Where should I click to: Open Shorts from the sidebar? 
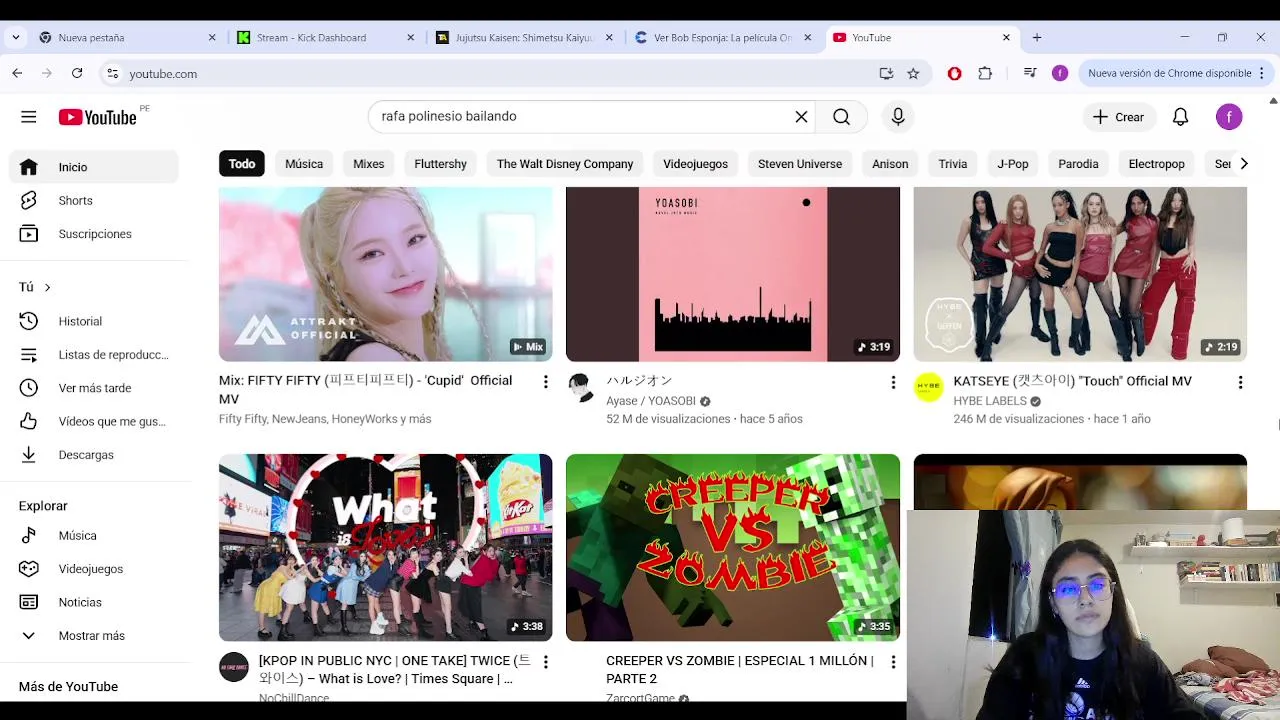[x=94, y=200]
